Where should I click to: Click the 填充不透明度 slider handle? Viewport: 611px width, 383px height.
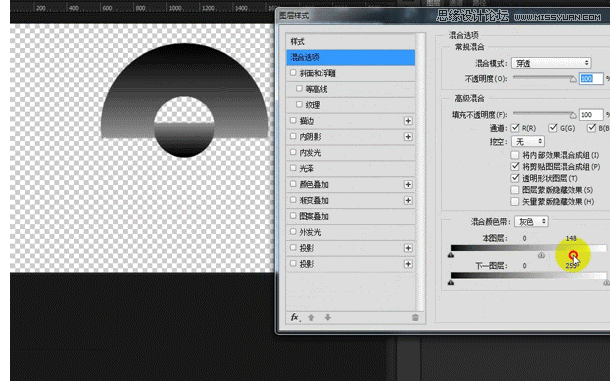click(573, 115)
